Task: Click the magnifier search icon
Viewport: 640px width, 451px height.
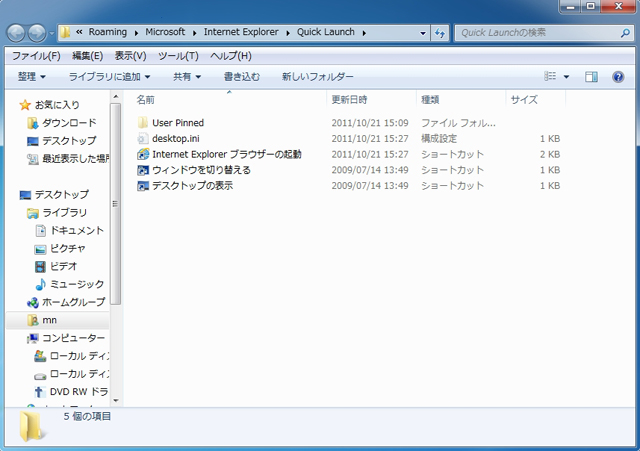Action: pos(625,33)
